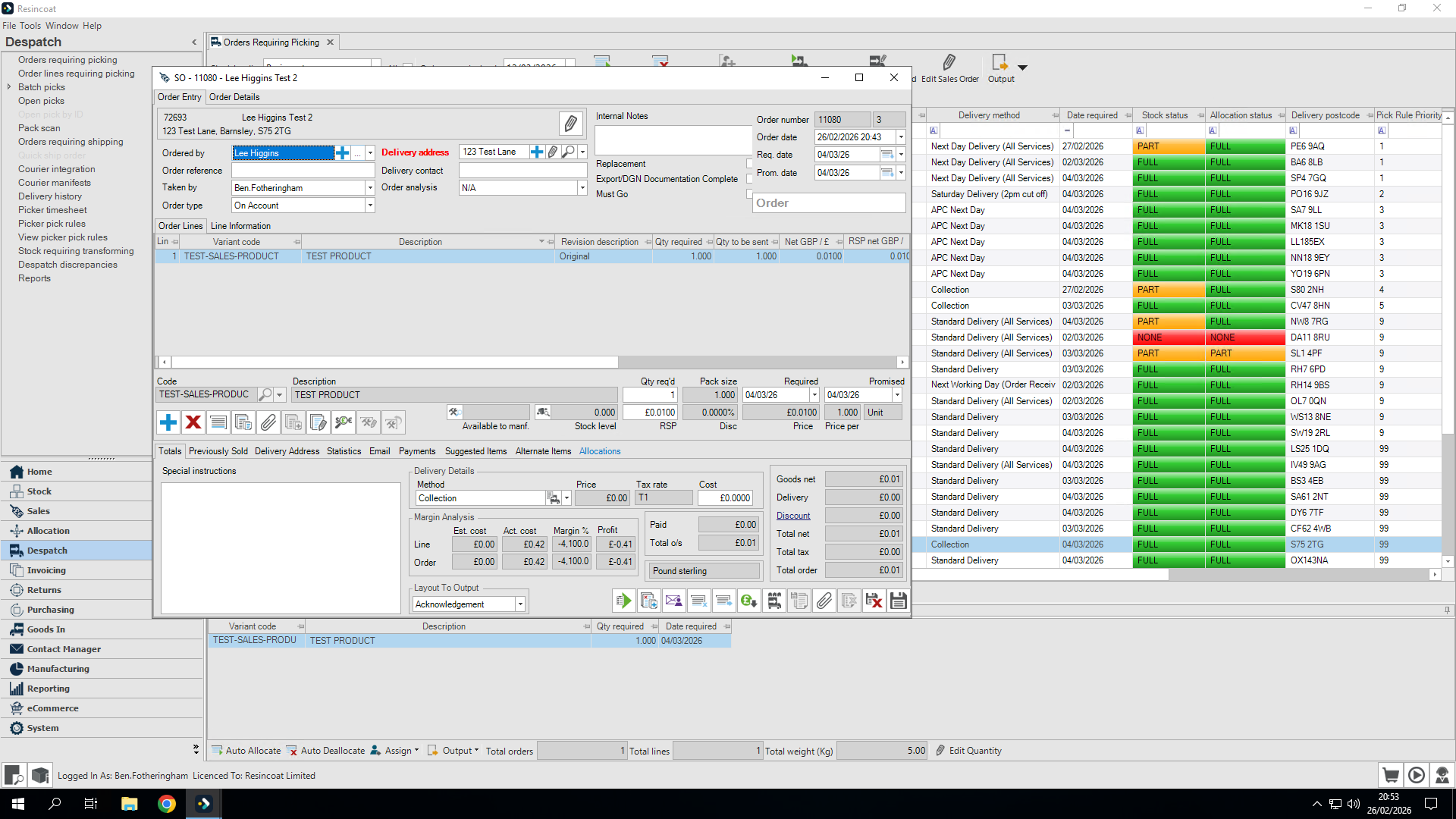Tick the Replacement checkbox
This screenshot has width=1456, height=819.
749,164
